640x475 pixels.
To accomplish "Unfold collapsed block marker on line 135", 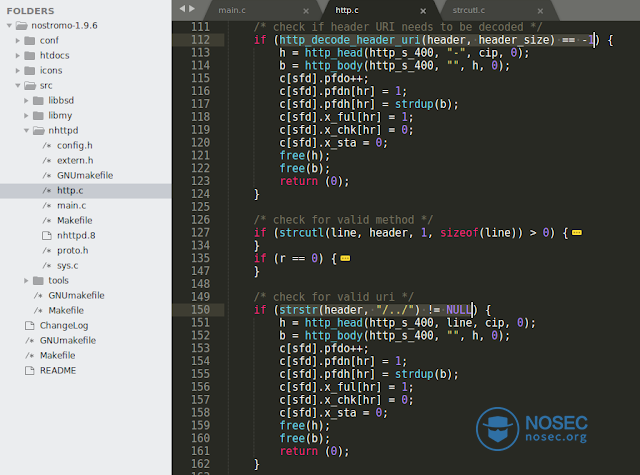I will (345, 259).
